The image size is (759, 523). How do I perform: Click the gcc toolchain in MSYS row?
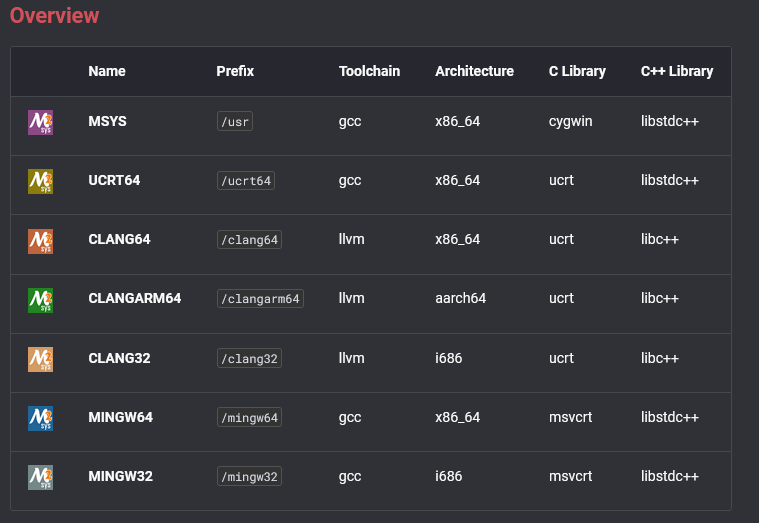pyautogui.click(x=350, y=122)
